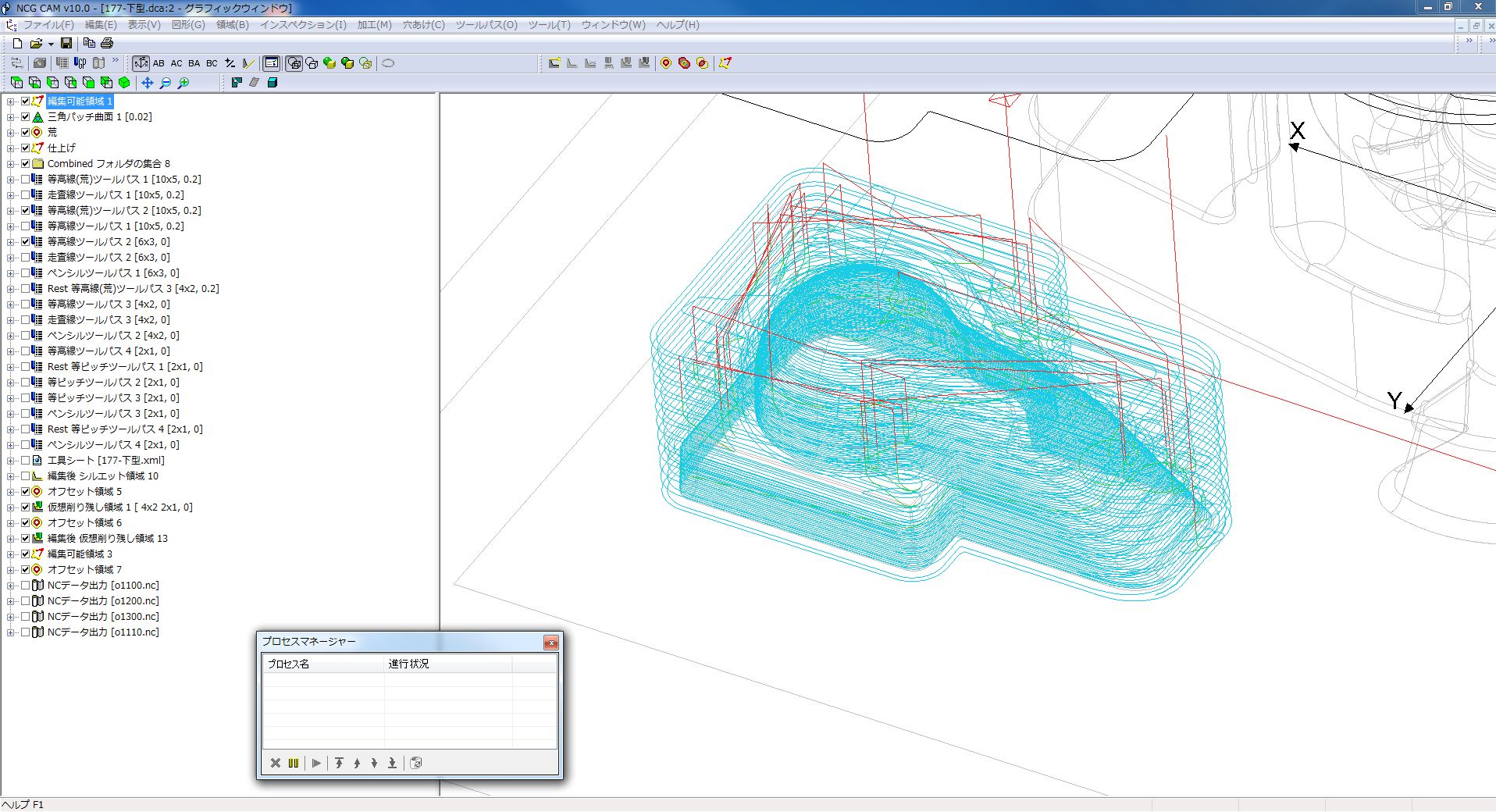Open the dropdown arrow beside Open folder
The height and width of the screenshot is (812, 1496).
(x=51, y=44)
